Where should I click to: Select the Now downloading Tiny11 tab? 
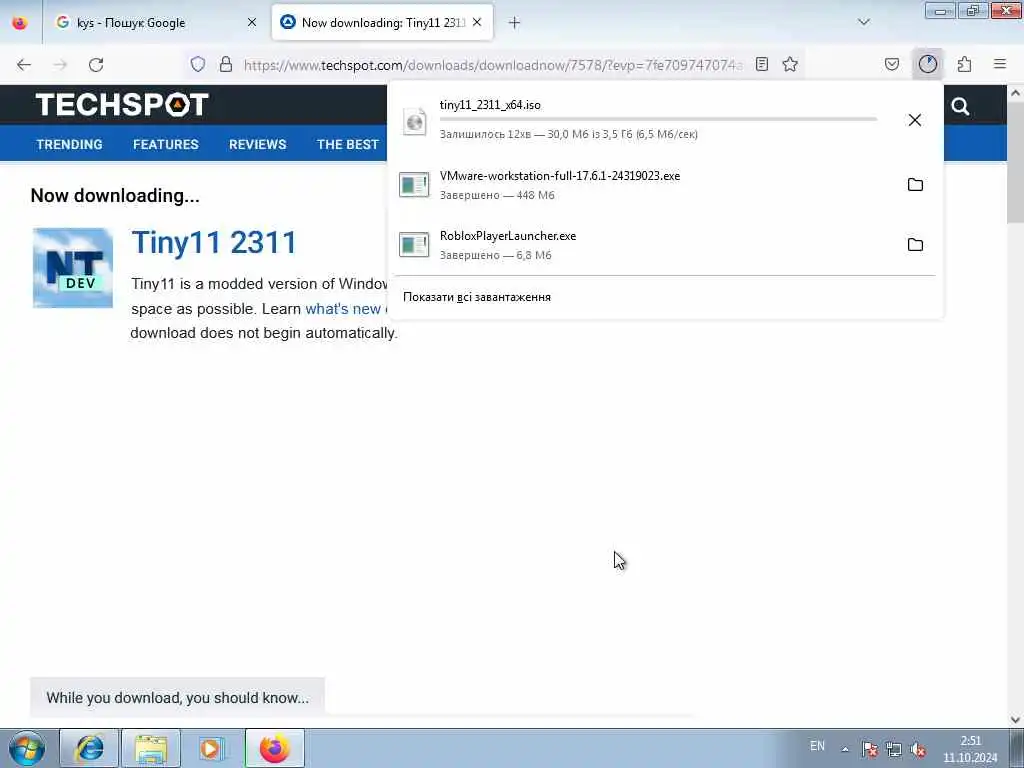(x=382, y=23)
